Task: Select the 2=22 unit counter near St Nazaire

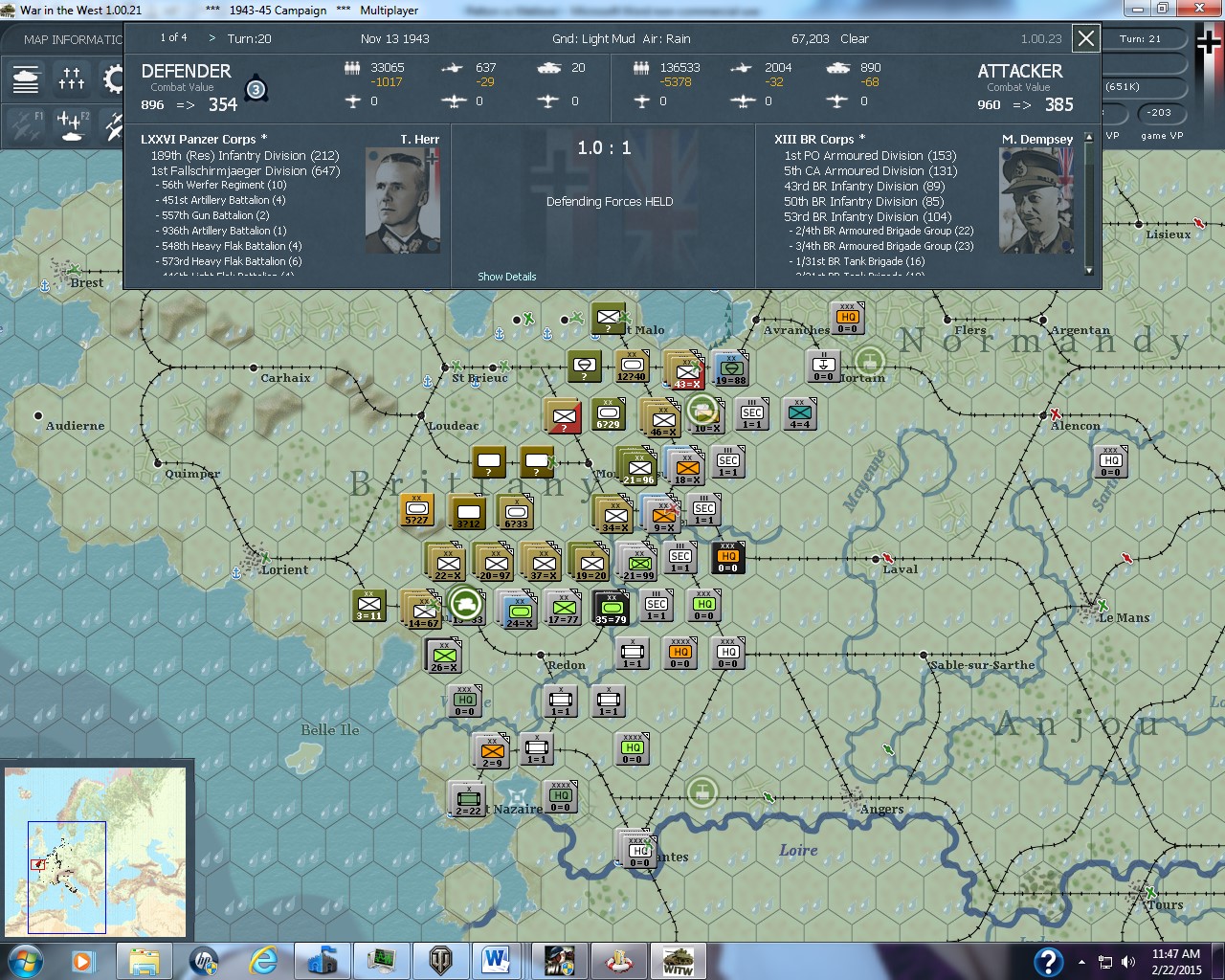Action: click(x=468, y=799)
